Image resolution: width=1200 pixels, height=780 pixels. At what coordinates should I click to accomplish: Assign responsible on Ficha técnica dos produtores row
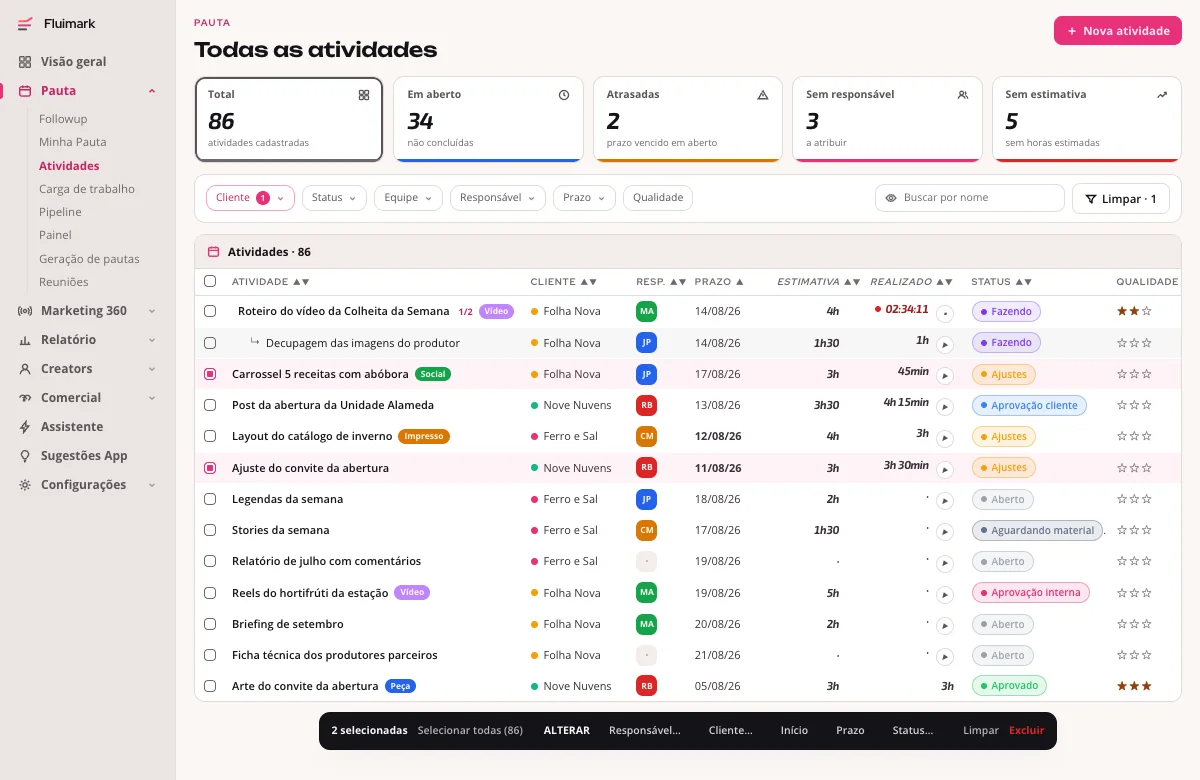(x=646, y=655)
